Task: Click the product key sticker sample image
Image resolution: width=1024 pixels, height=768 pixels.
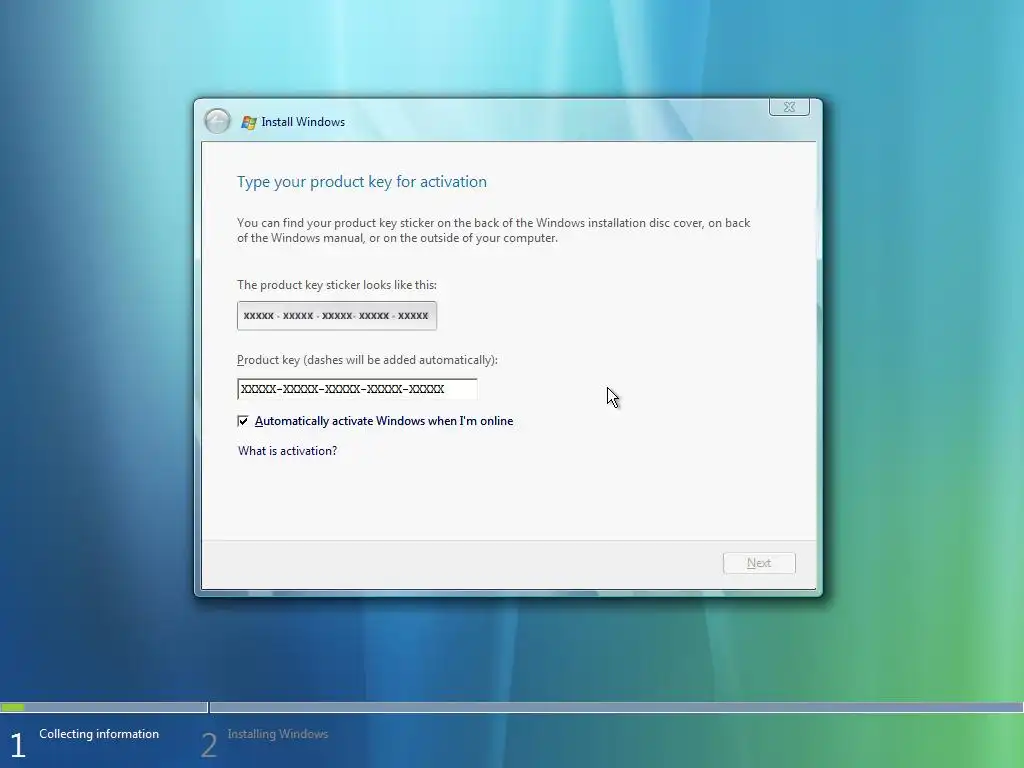Action: pyautogui.click(x=337, y=316)
